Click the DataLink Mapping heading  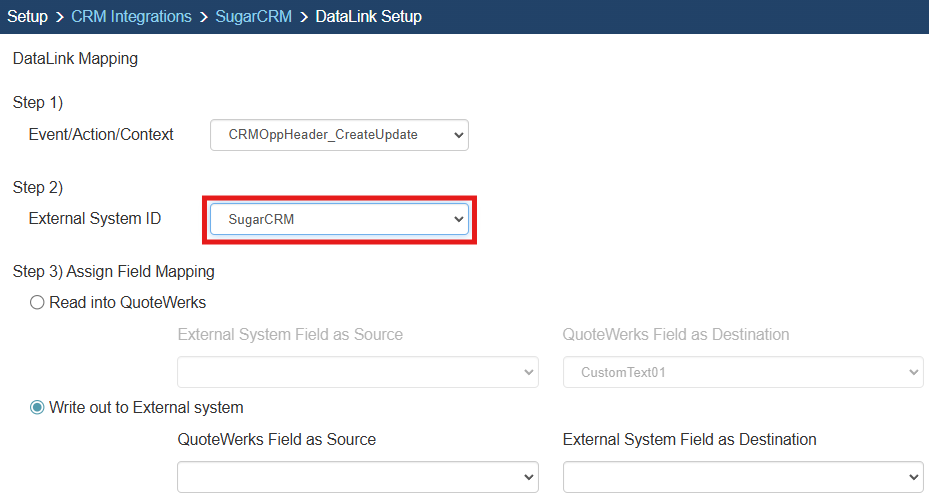(x=75, y=59)
